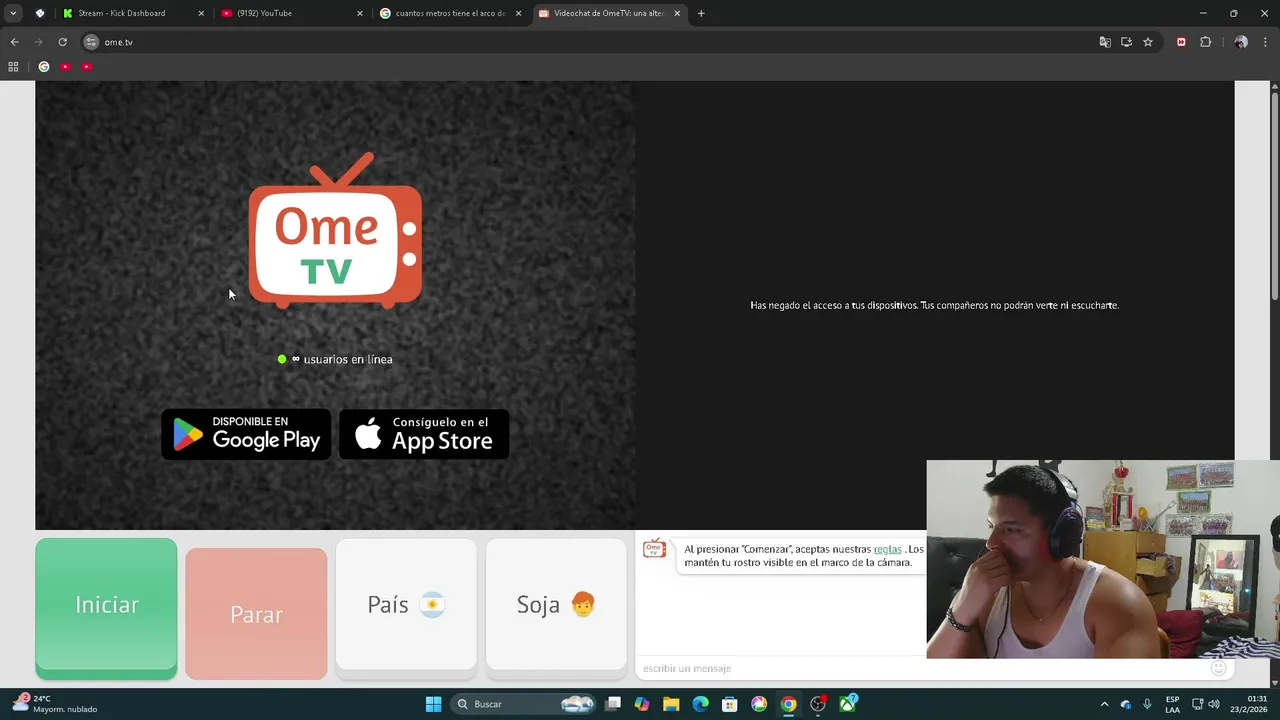Screen dimensions: 1280x720
Task: Open the weather widget showing 24°C
Action: click(x=55, y=704)
